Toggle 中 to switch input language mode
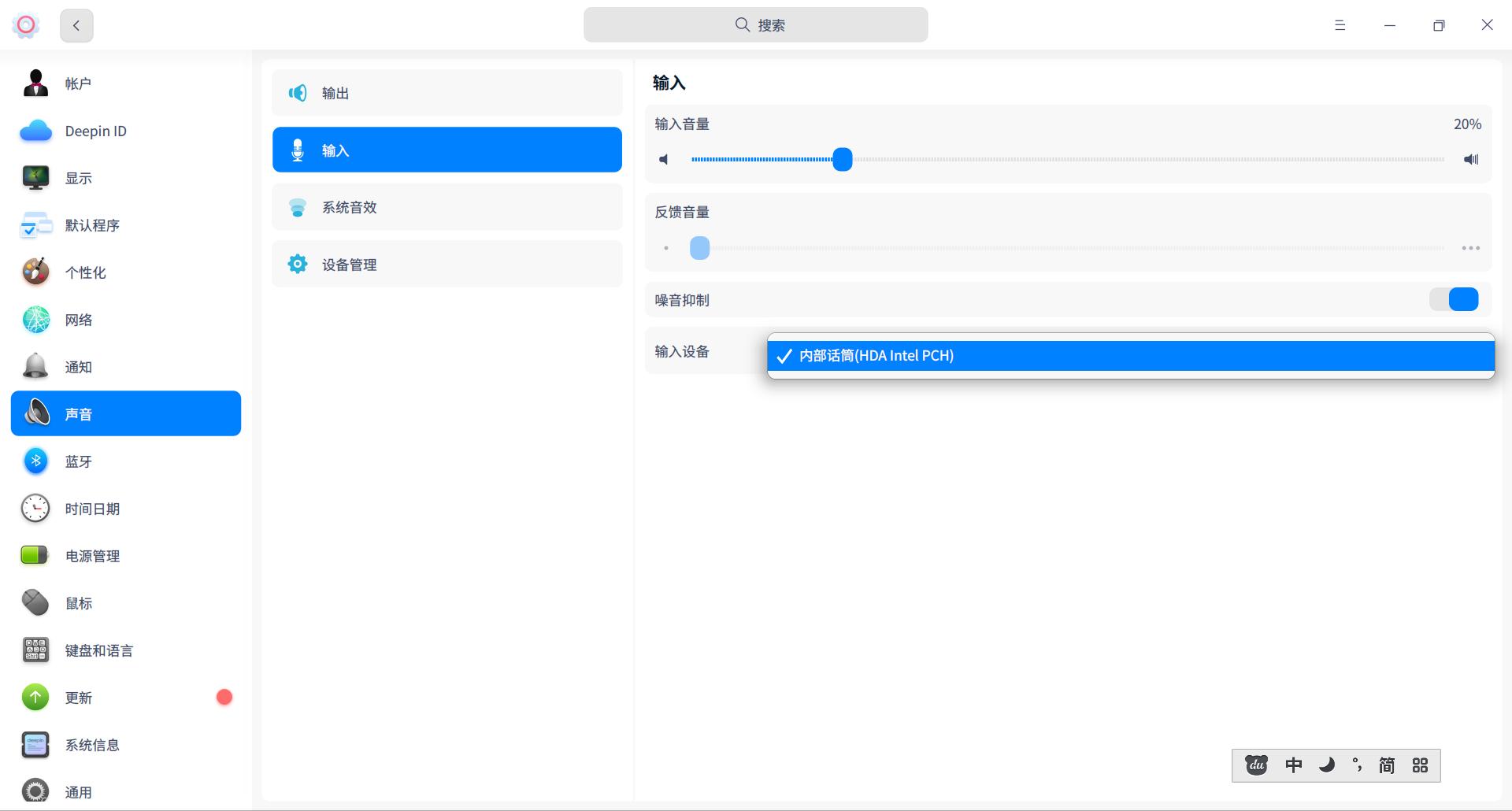Screen dimensions: 1512x811 pyautogui.click(x=1294, y=765)
